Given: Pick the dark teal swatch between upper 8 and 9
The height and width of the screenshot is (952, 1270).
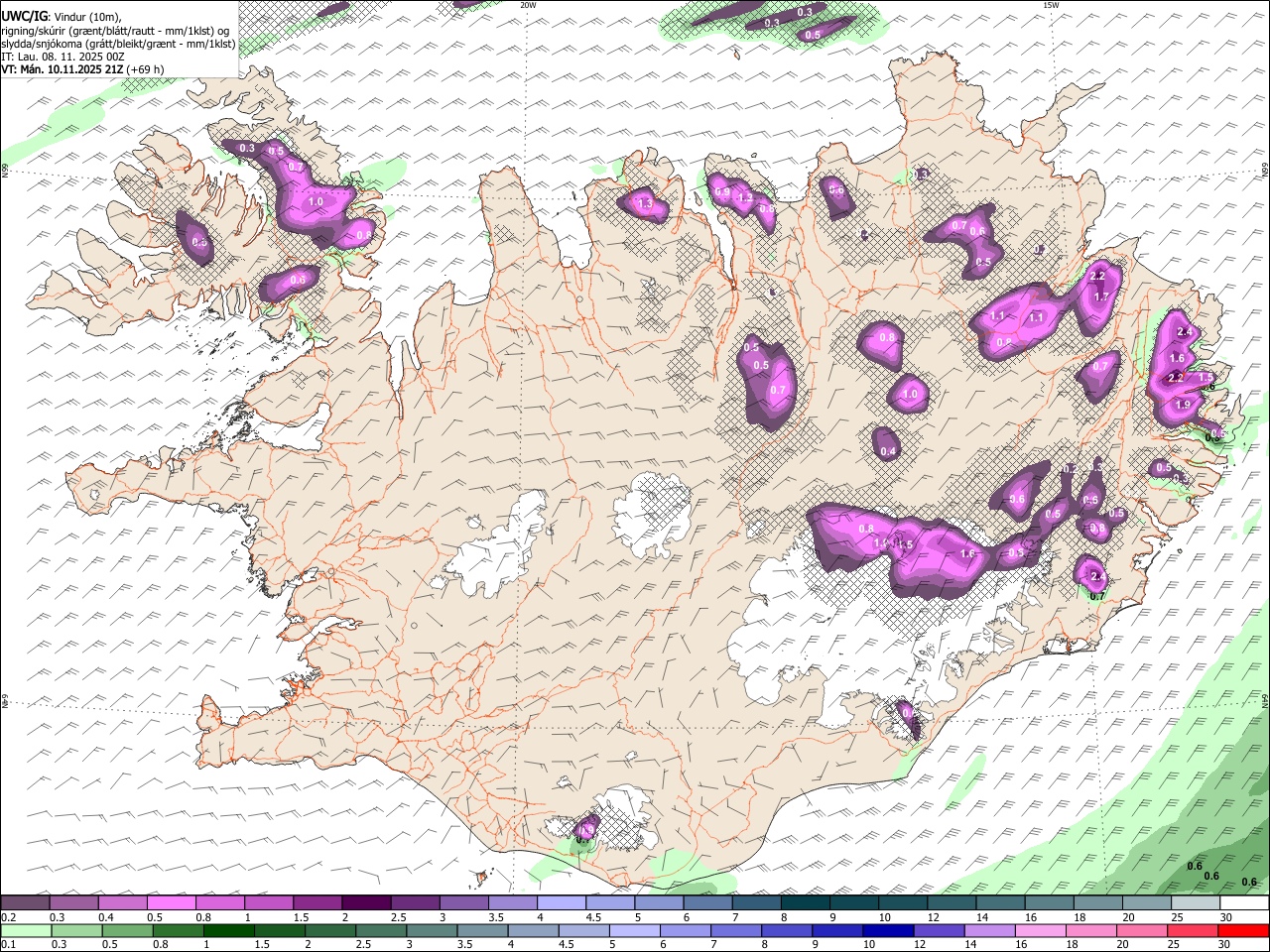Looking at the screenshot, I should tap(806, 903).
